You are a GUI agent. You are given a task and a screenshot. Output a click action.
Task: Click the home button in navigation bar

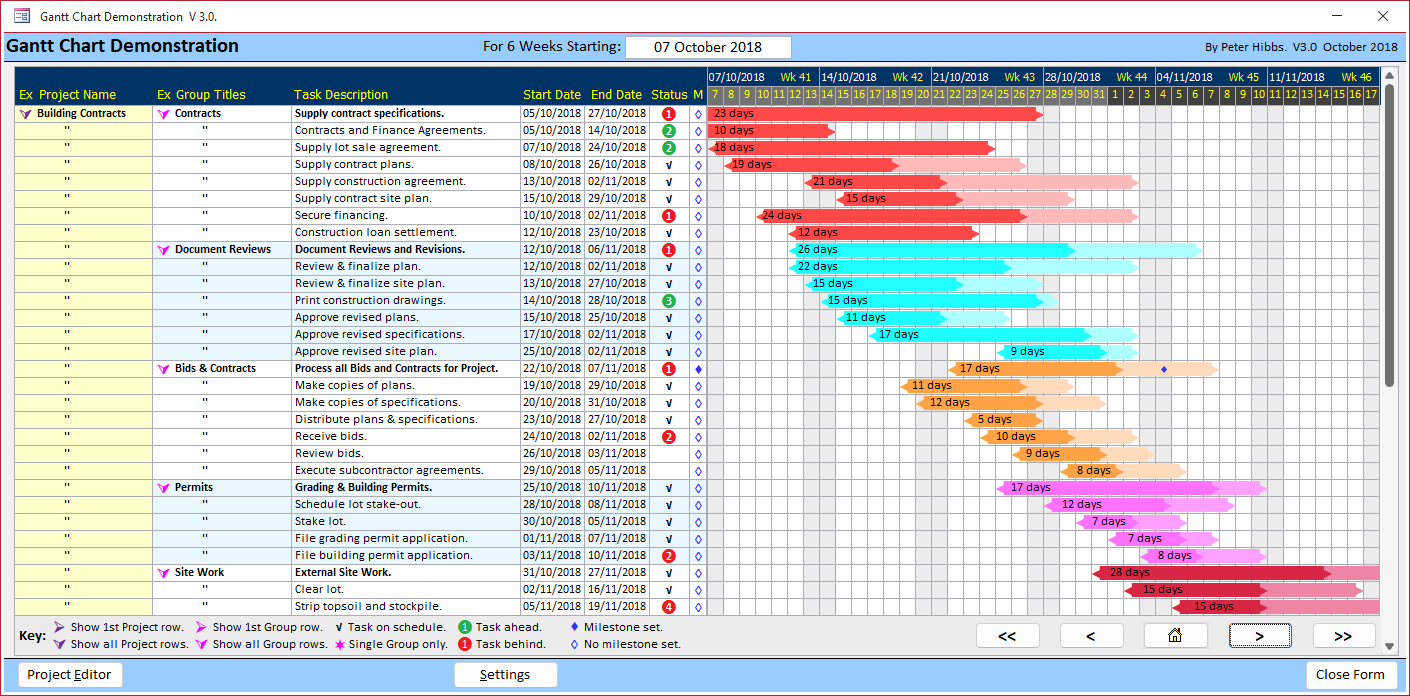1175,636
